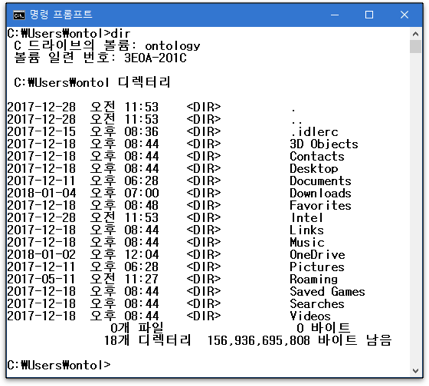This screenshot has height=386, width=429.
Task: Click the 'Favorites' directory name
Action: click(320, 206)
